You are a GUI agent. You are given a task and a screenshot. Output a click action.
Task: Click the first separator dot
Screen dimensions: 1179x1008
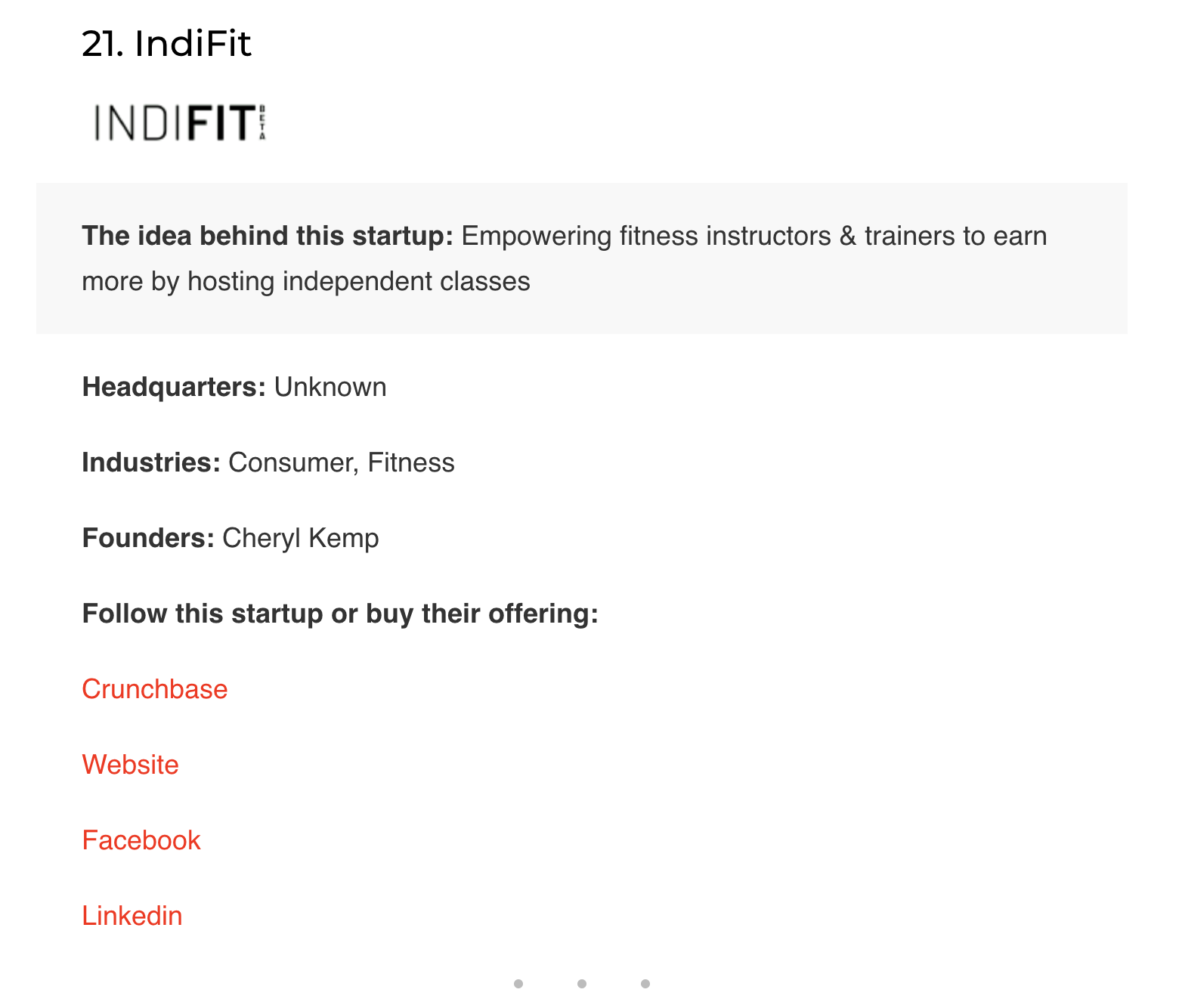pos(518,984)
